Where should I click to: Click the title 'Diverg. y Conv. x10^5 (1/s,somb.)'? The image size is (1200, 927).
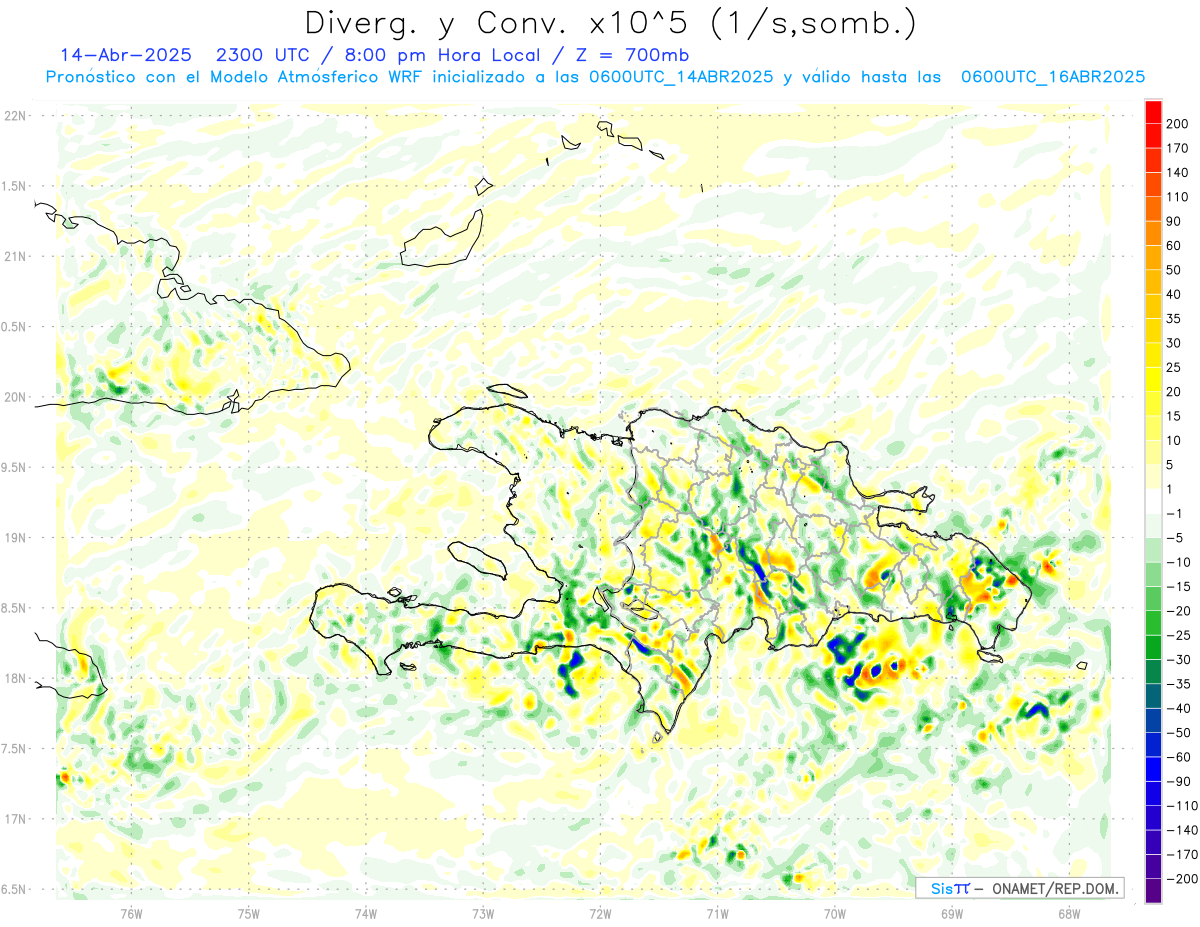(x=610, y=24)
